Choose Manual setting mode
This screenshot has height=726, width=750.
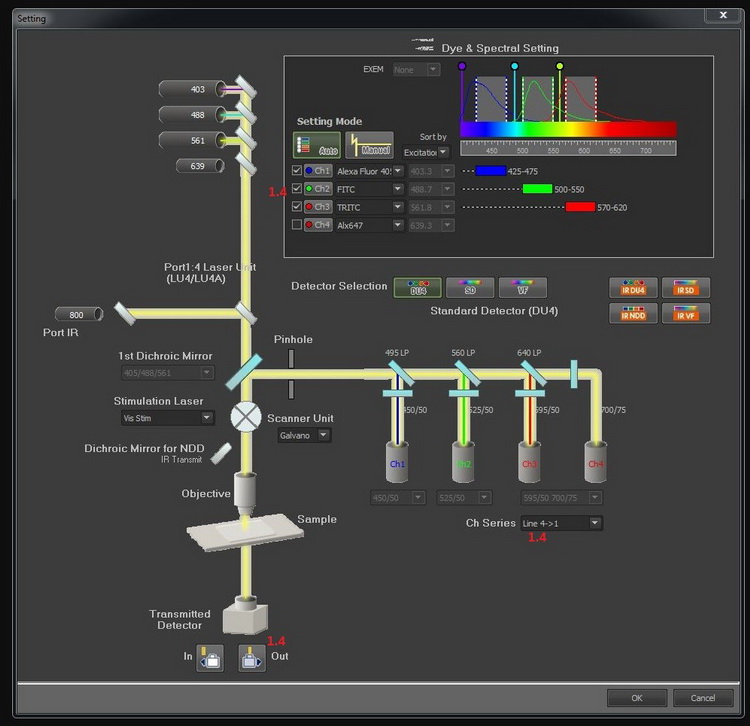point(369,145)
